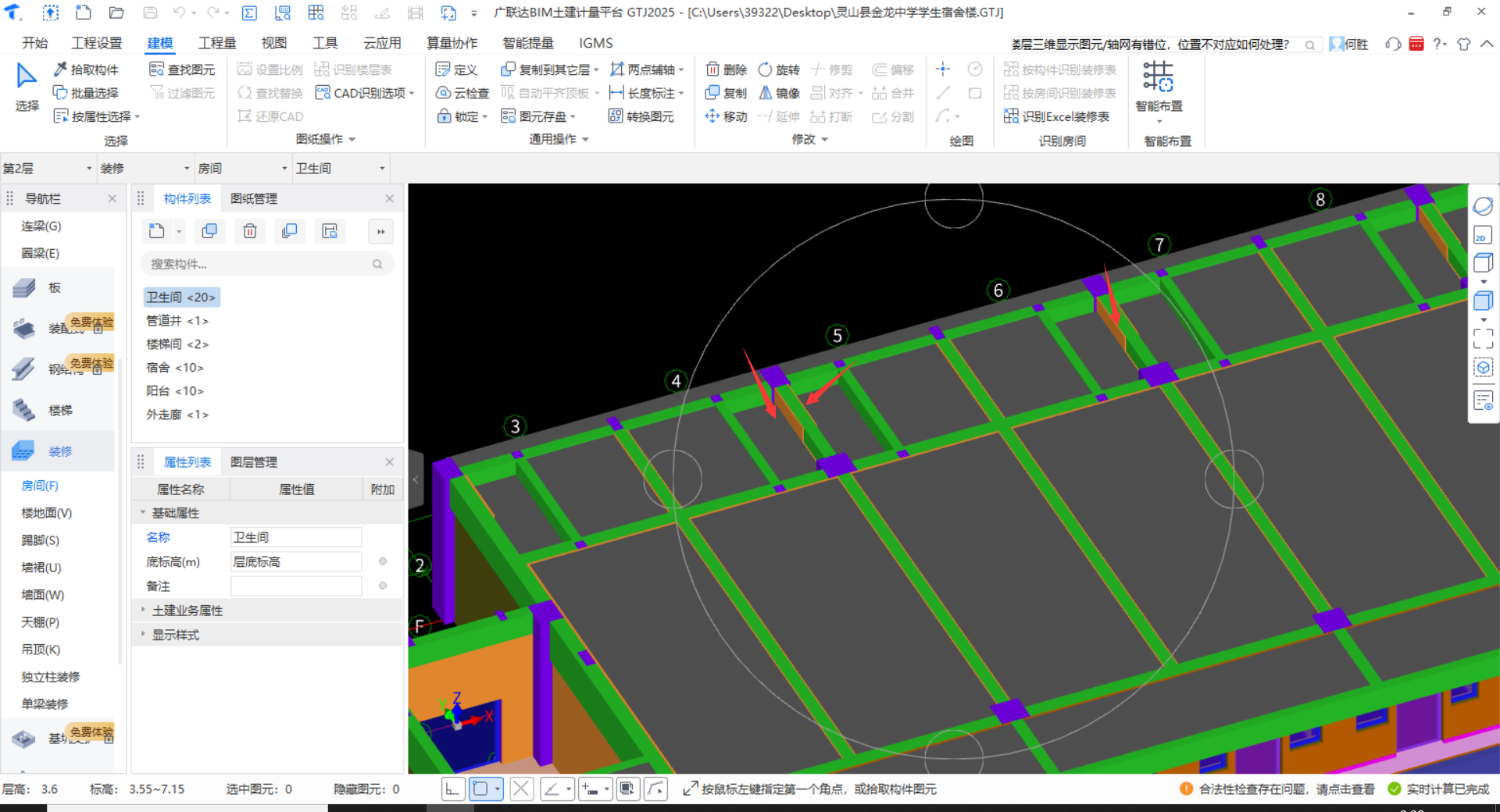Open the 第2层 floor dropdown
Screen dimensions: 1500x812
pyautogui.click(x=48, y=168)
